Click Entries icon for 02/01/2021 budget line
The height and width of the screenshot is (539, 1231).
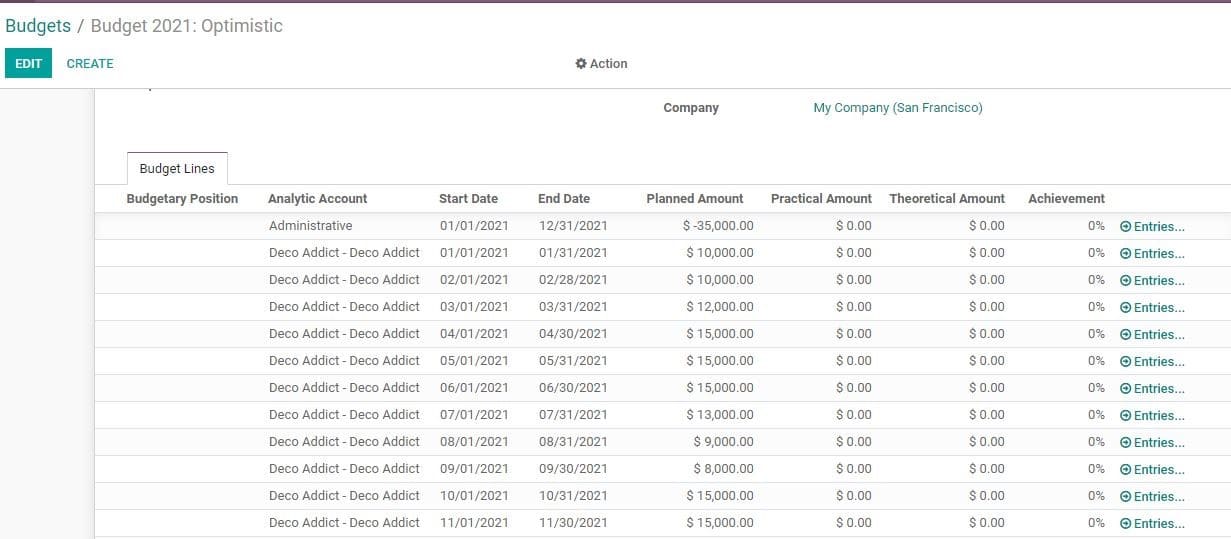(1125, 281)
